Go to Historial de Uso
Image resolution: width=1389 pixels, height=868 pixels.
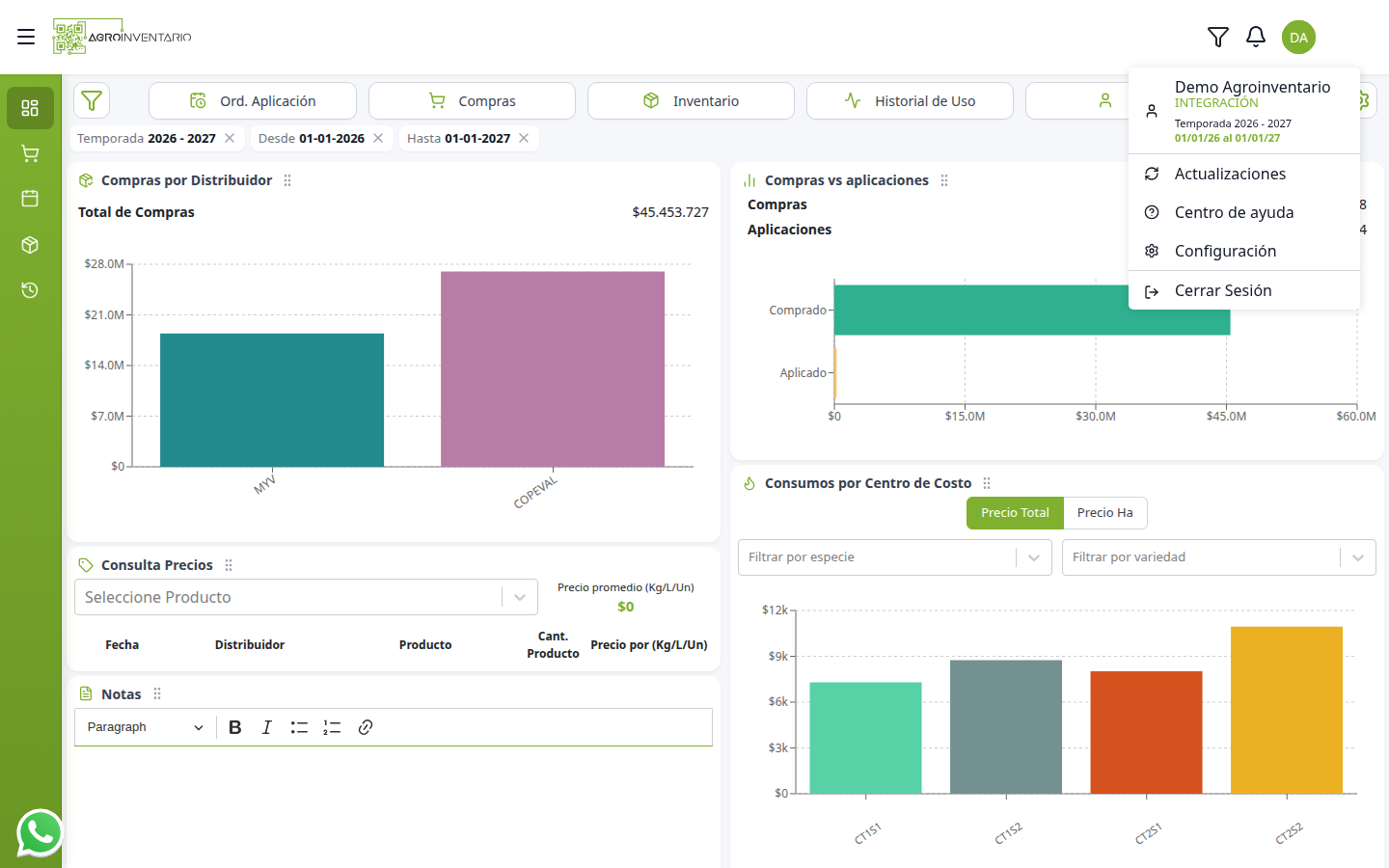(910, 100)
